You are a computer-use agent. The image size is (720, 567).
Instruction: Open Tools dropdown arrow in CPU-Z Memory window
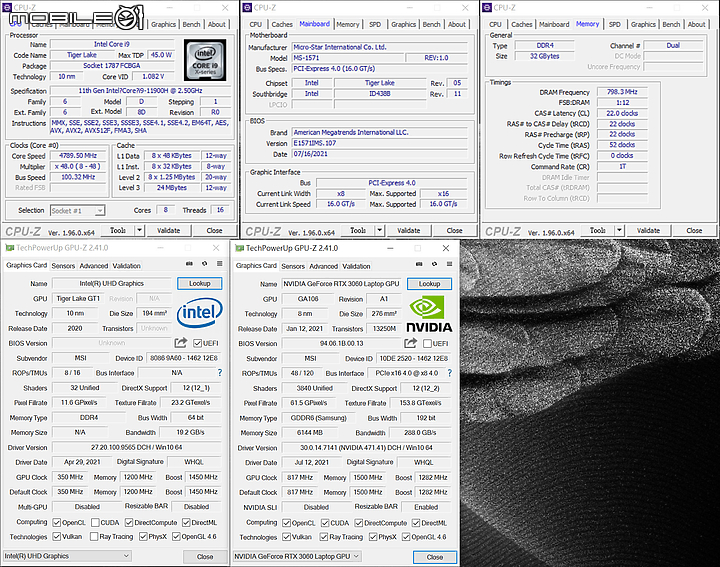[x=619, y=230]
